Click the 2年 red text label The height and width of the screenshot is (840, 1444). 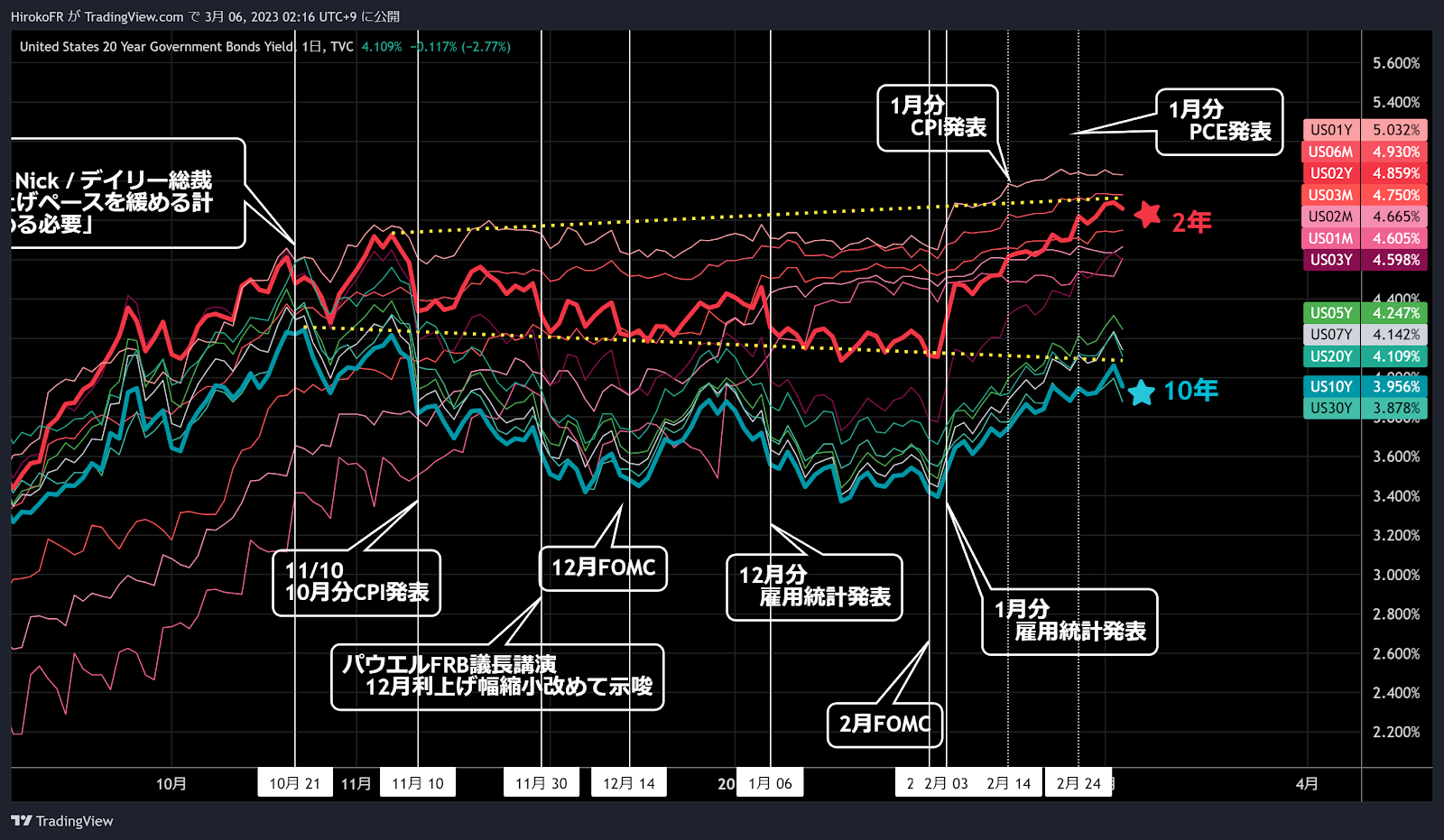1191,222
